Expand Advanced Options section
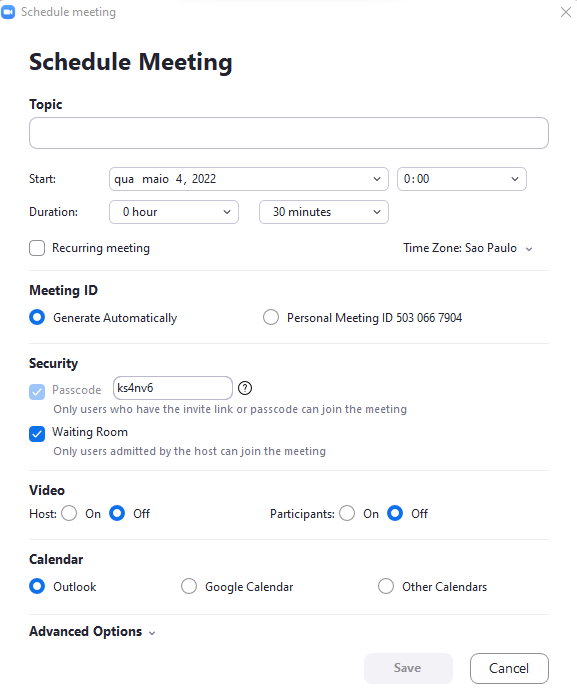The image size is (577, 698). [92, 632]
